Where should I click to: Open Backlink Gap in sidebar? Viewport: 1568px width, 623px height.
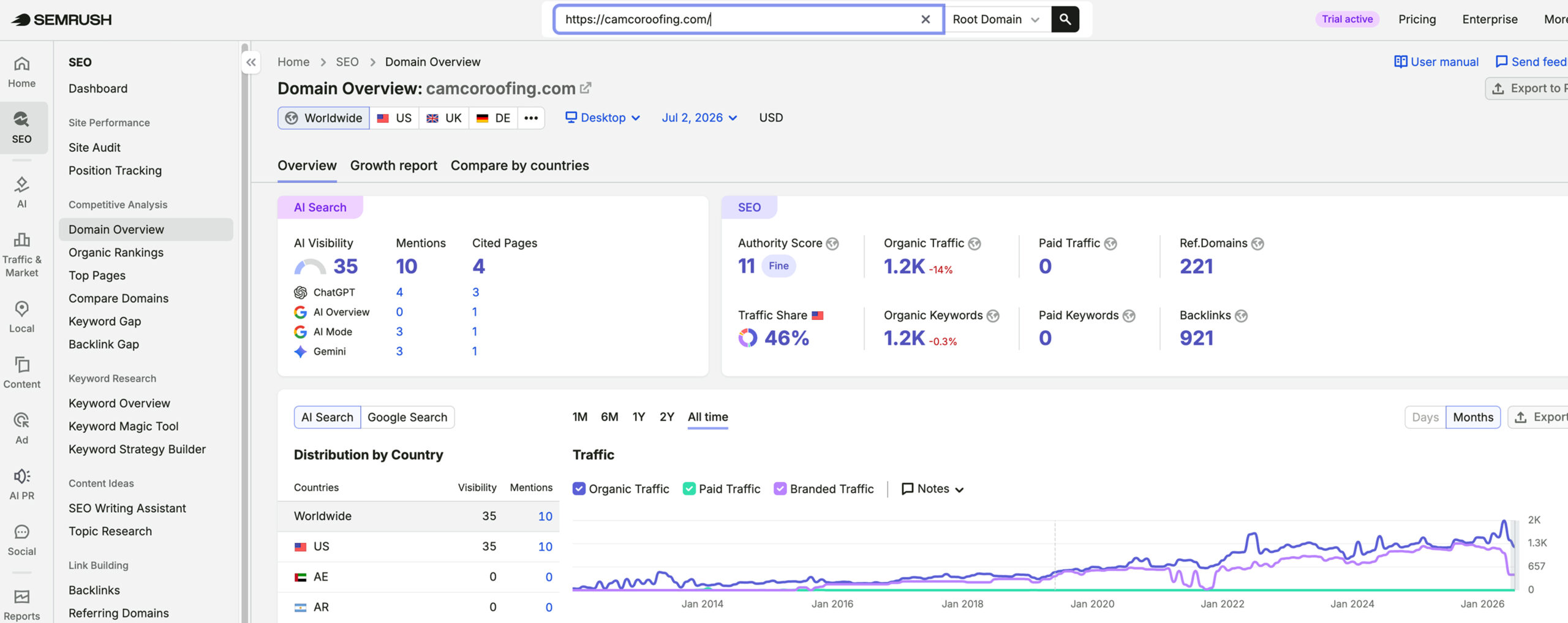click(x=104, y=344)
